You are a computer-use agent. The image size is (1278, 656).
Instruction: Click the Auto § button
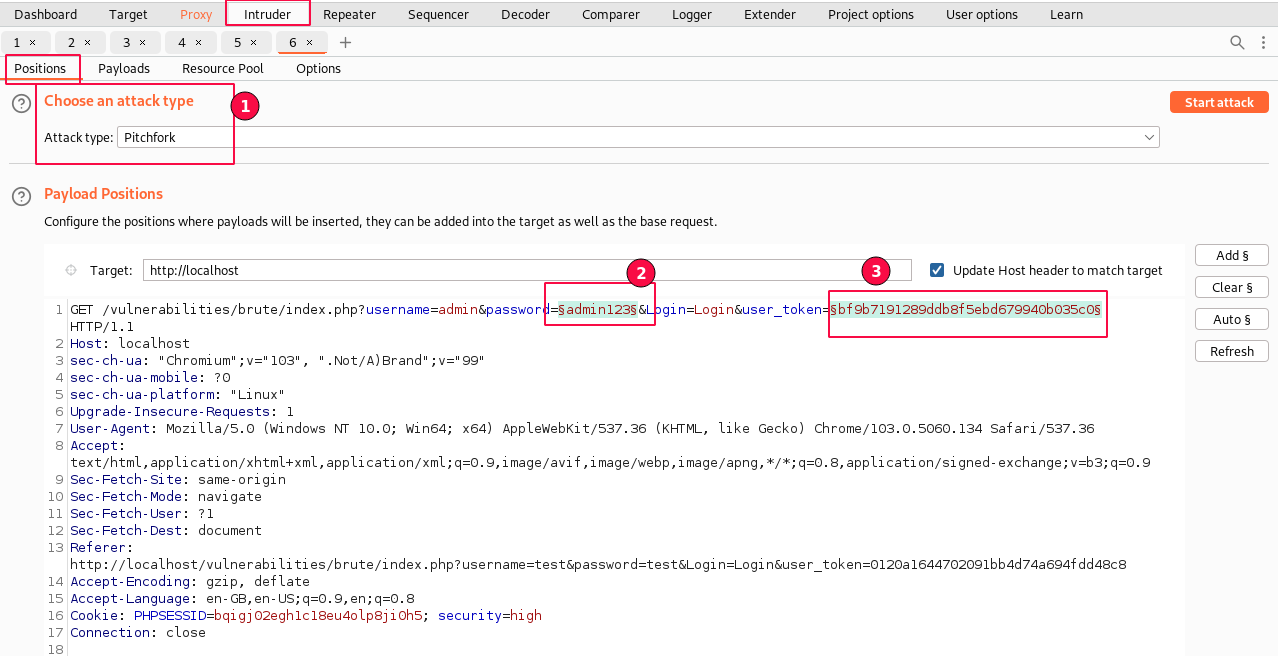(x=1231, y=319)
